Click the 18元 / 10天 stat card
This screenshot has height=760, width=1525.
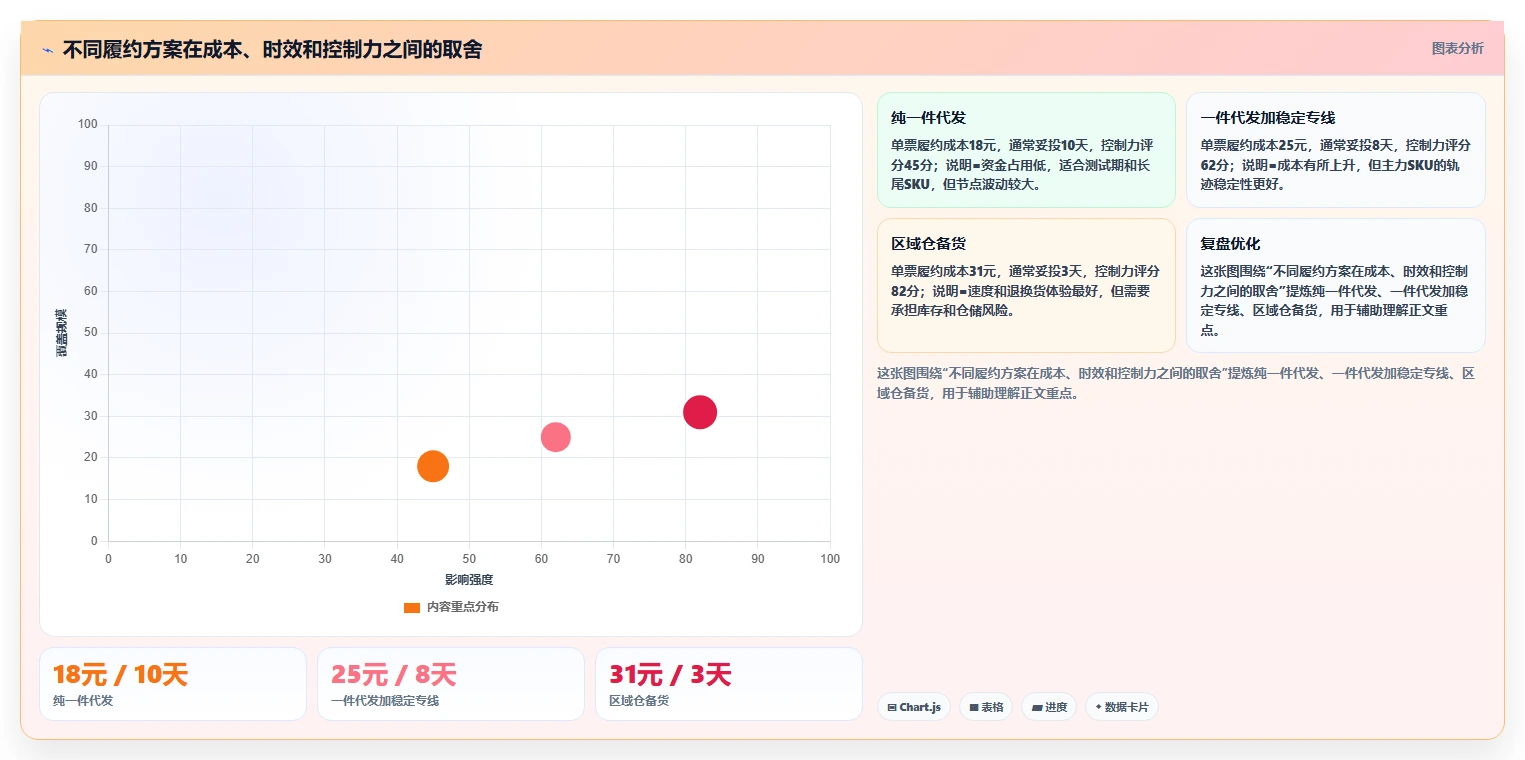173,684
